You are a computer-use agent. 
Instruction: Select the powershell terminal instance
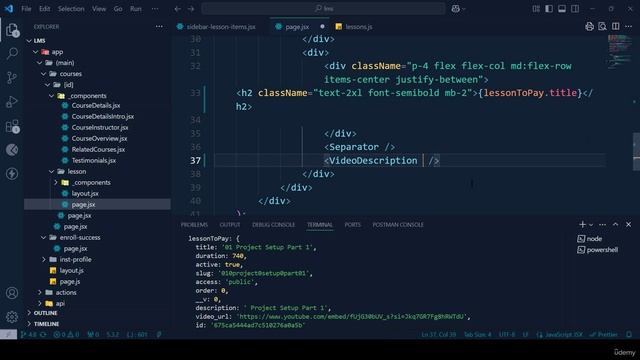pyautogui.click(x=598, y=250)
